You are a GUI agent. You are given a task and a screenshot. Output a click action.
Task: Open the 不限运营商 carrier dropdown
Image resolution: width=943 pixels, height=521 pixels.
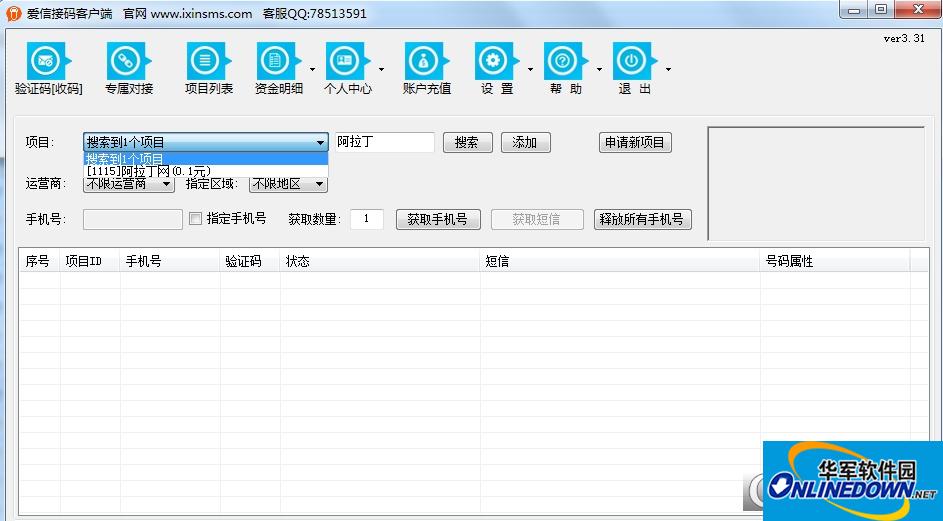click(129, 183)
